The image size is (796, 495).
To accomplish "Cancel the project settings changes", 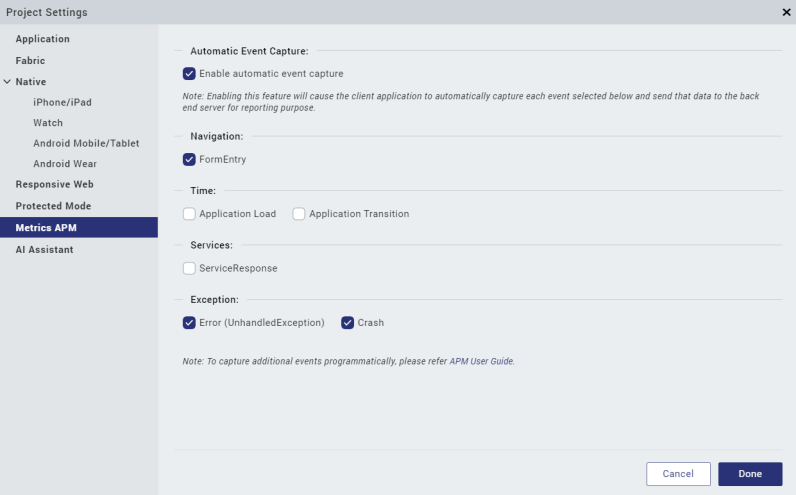I will (x=678, y=474).
